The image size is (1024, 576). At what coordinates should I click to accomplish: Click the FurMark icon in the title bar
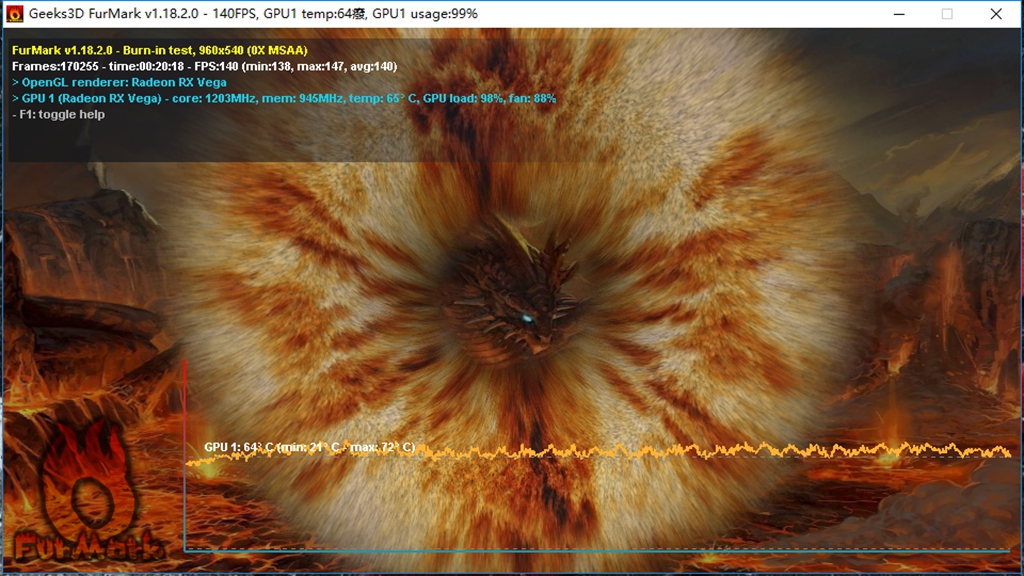coord(15,14)
